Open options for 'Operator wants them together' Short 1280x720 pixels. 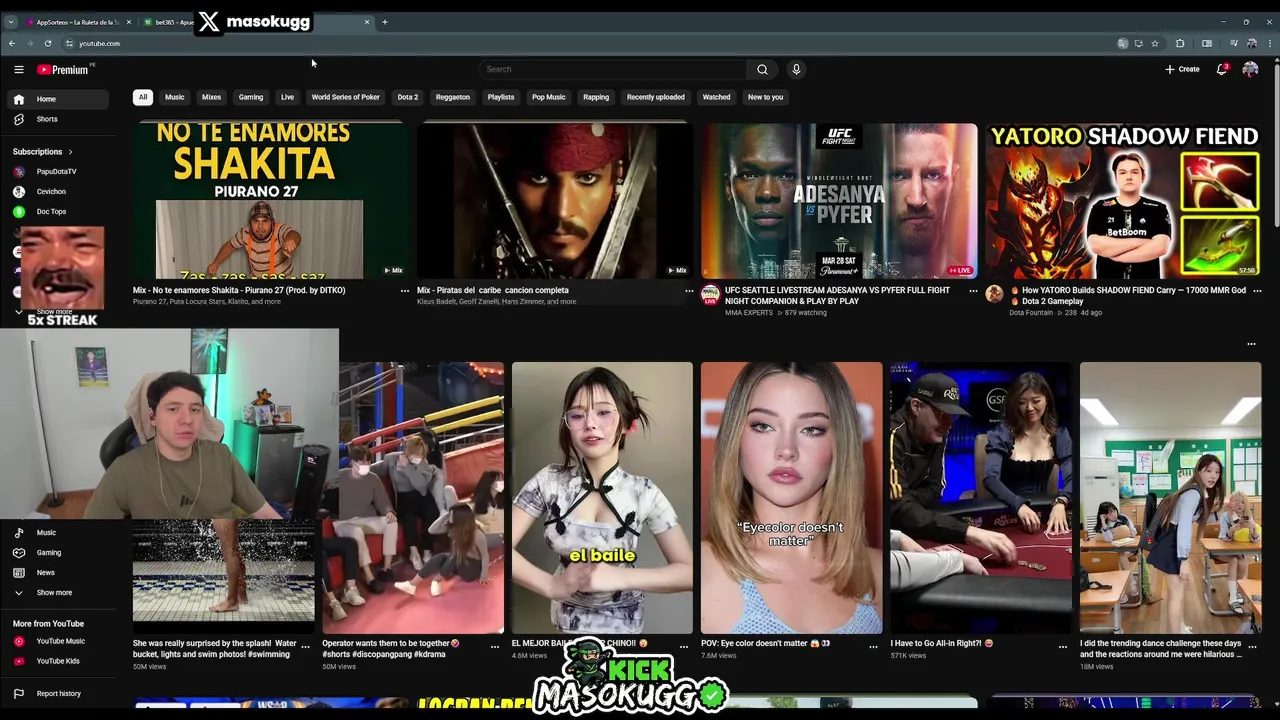(x=494, y=647)
